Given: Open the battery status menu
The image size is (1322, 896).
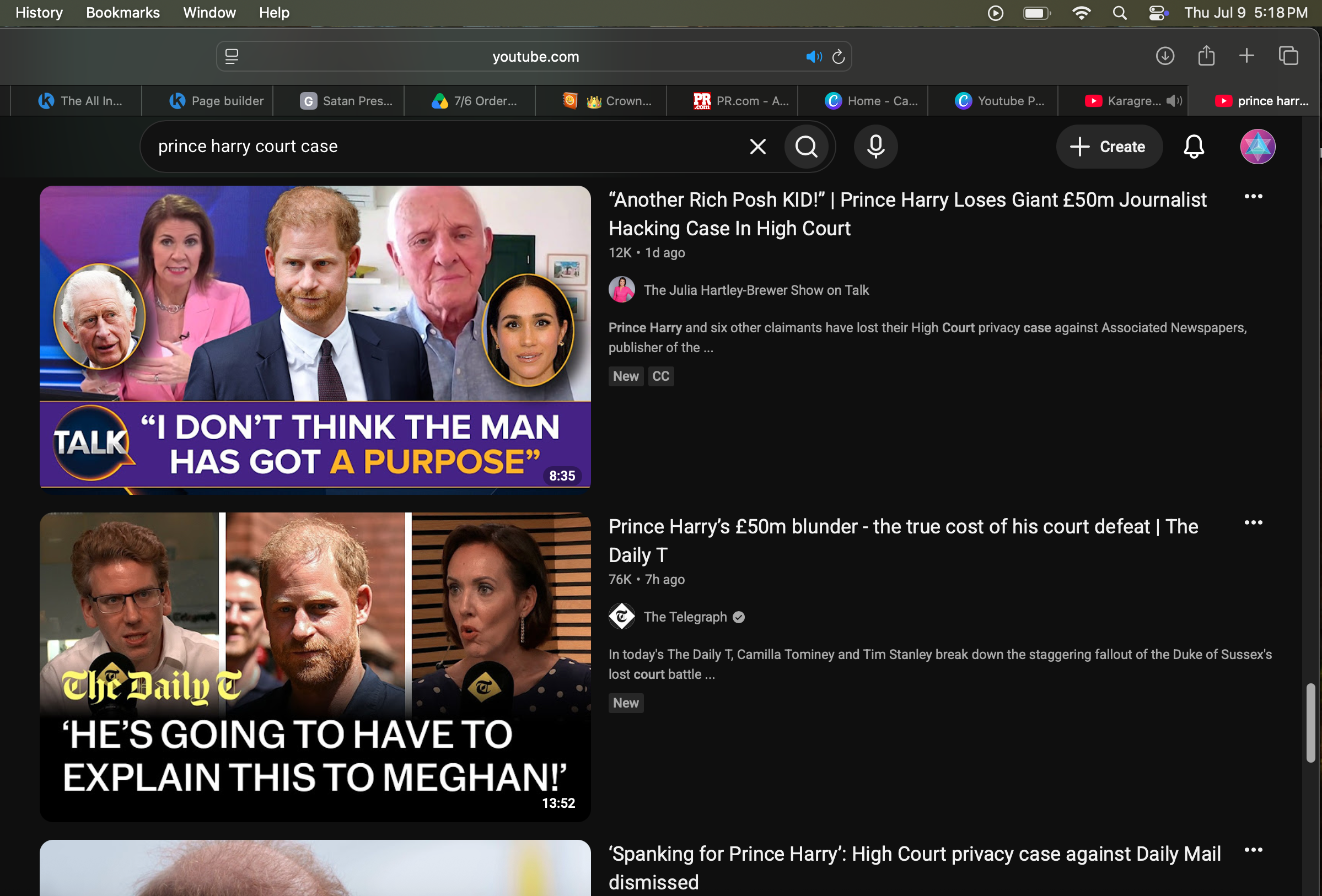Looking at the screenshot, I should coord(1037,13).
